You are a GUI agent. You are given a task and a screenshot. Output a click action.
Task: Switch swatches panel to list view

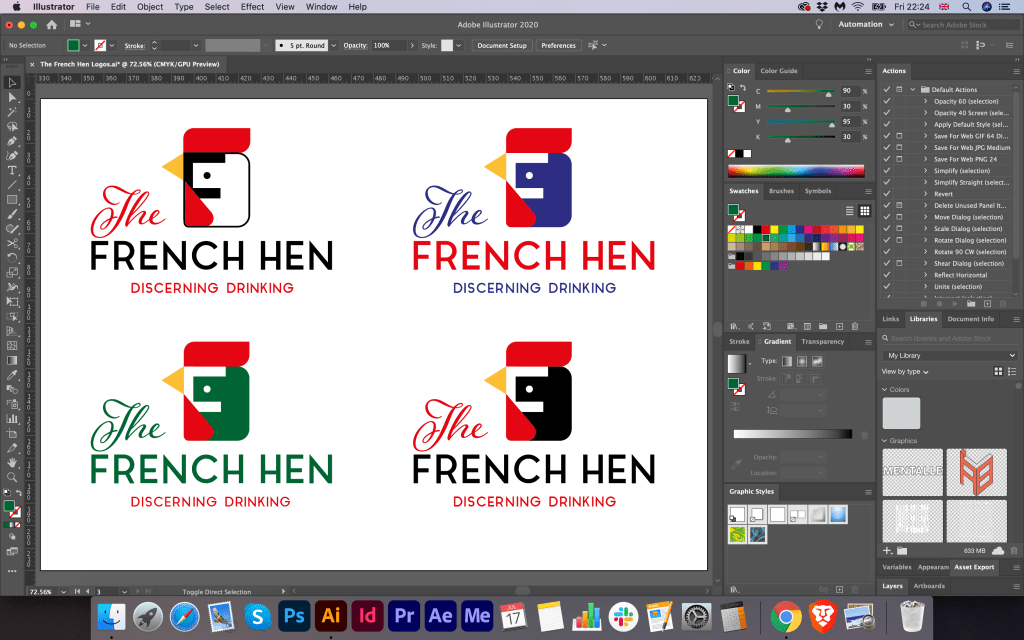point(850,210)
